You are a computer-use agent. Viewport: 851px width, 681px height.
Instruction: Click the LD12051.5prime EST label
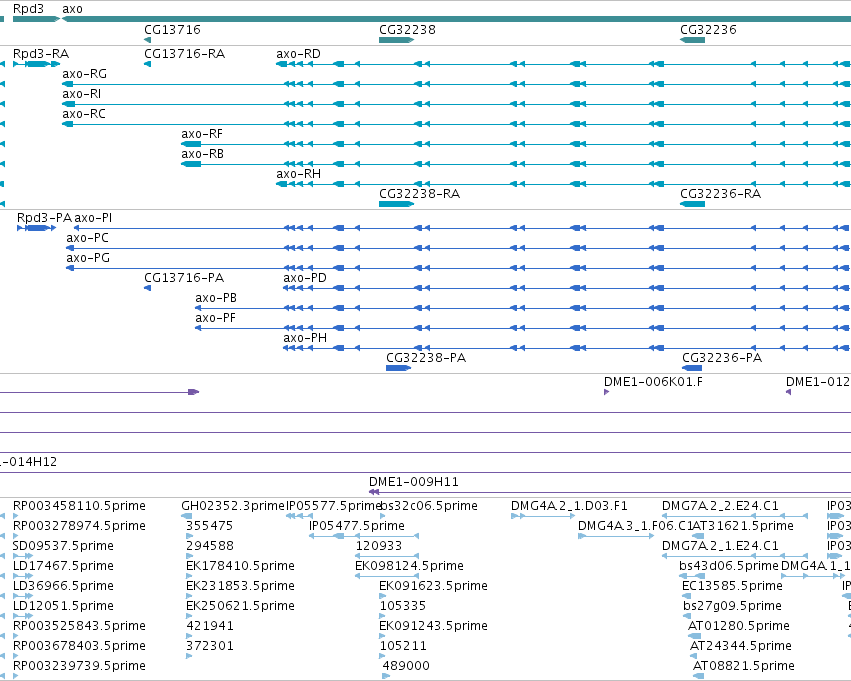(x=63, y=606)
